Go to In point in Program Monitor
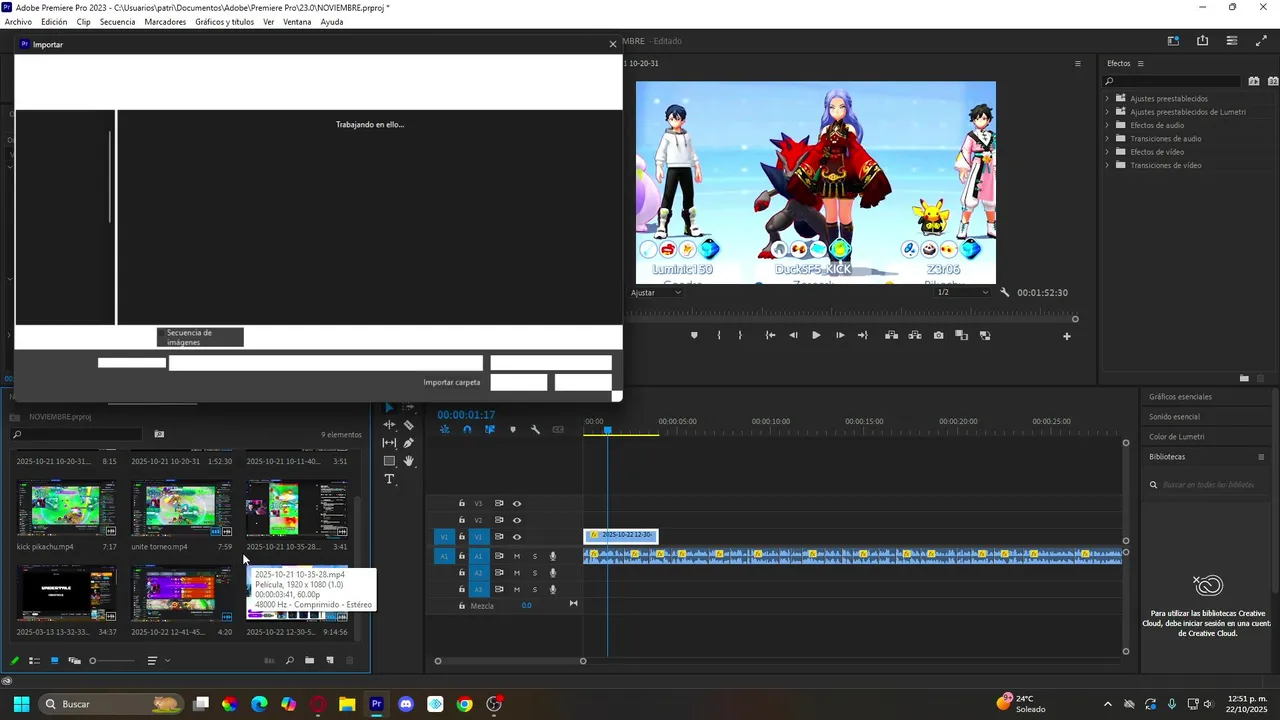 pyautogui.click(x=770, y=336)
